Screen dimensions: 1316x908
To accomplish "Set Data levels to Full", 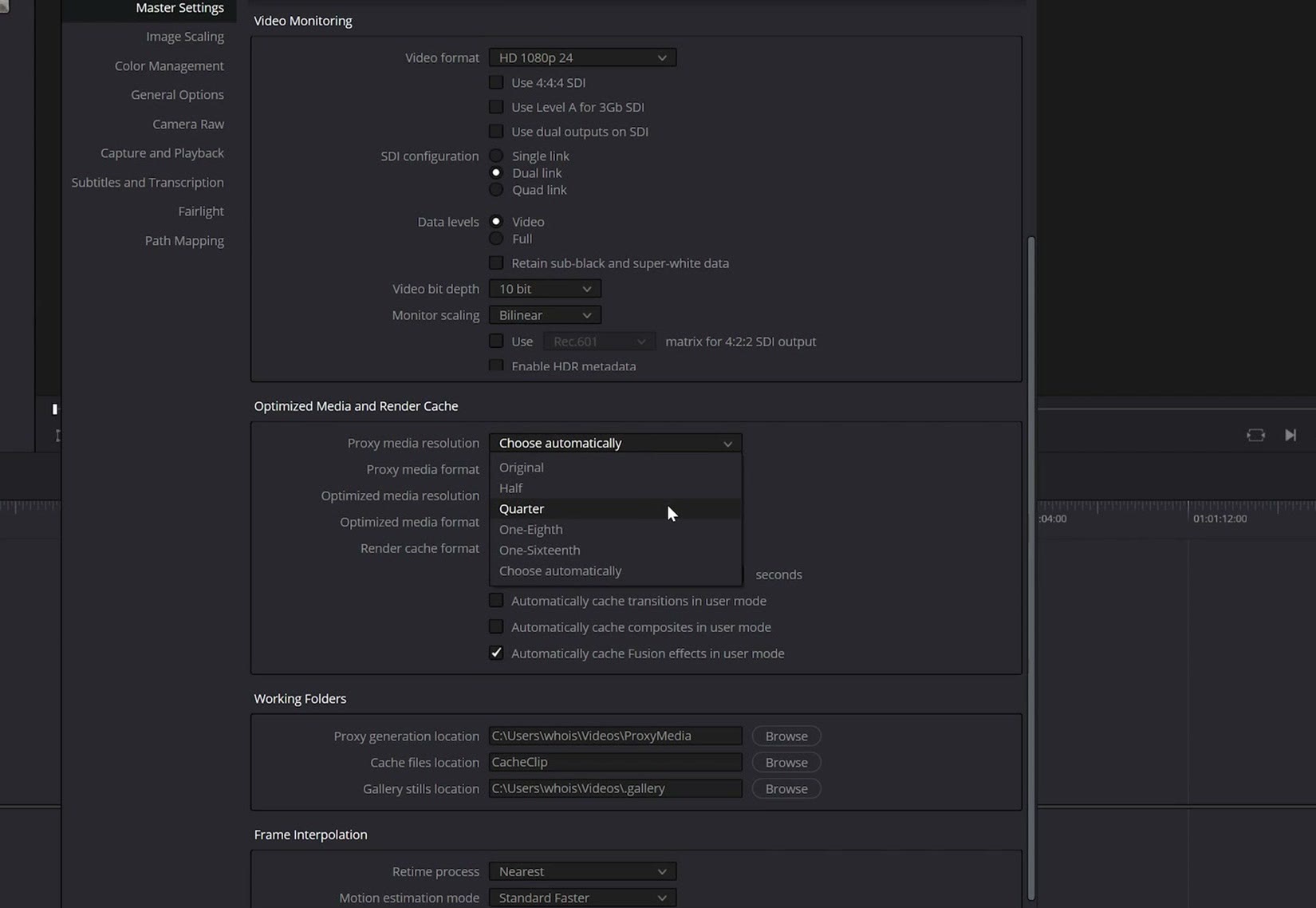I will [496, 239].
